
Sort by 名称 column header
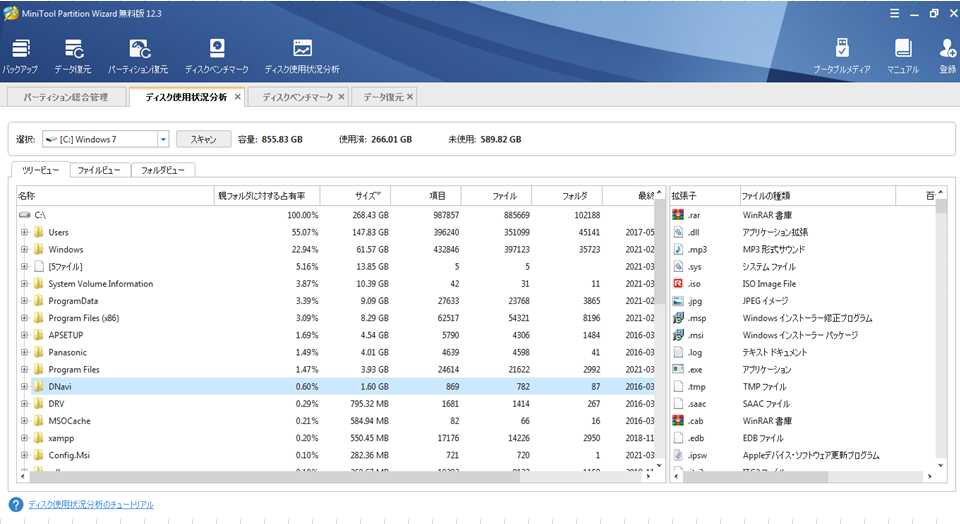[115, 196]
